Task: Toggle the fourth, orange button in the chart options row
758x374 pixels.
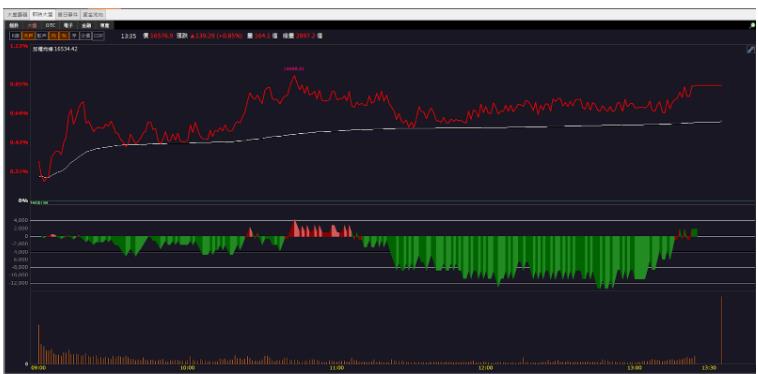Action: [x=53, y=36]
